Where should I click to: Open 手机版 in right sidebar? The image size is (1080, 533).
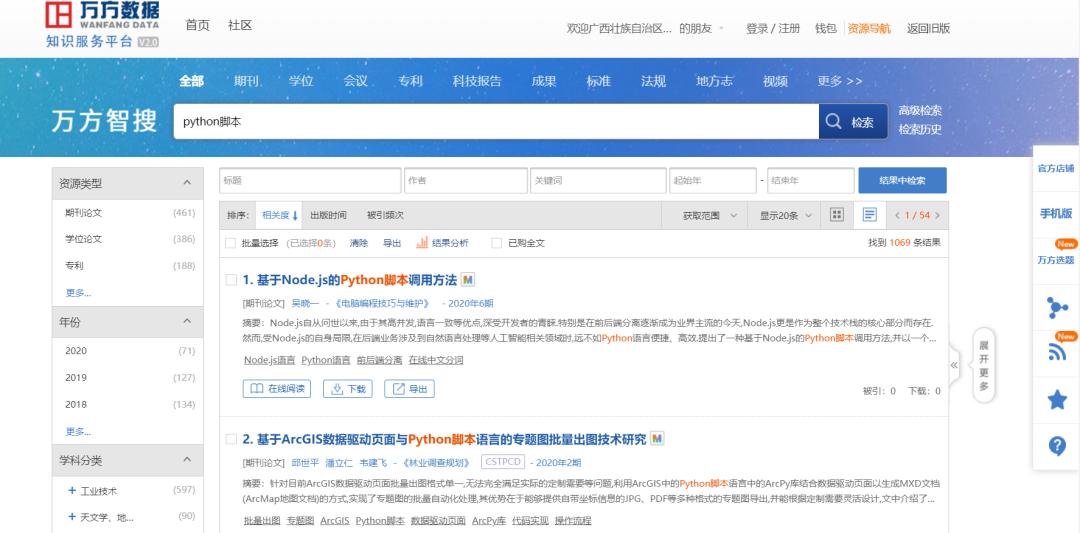click(1056, 213)
